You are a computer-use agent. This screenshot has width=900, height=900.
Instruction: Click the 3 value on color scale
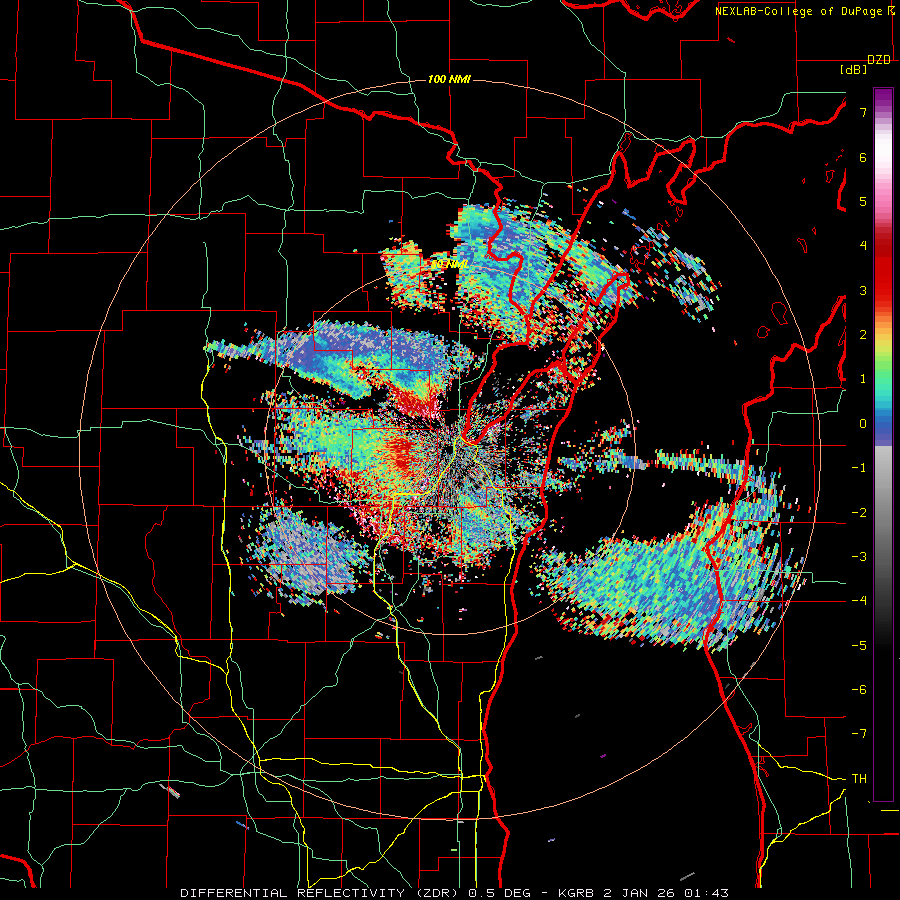click(863, 290)
